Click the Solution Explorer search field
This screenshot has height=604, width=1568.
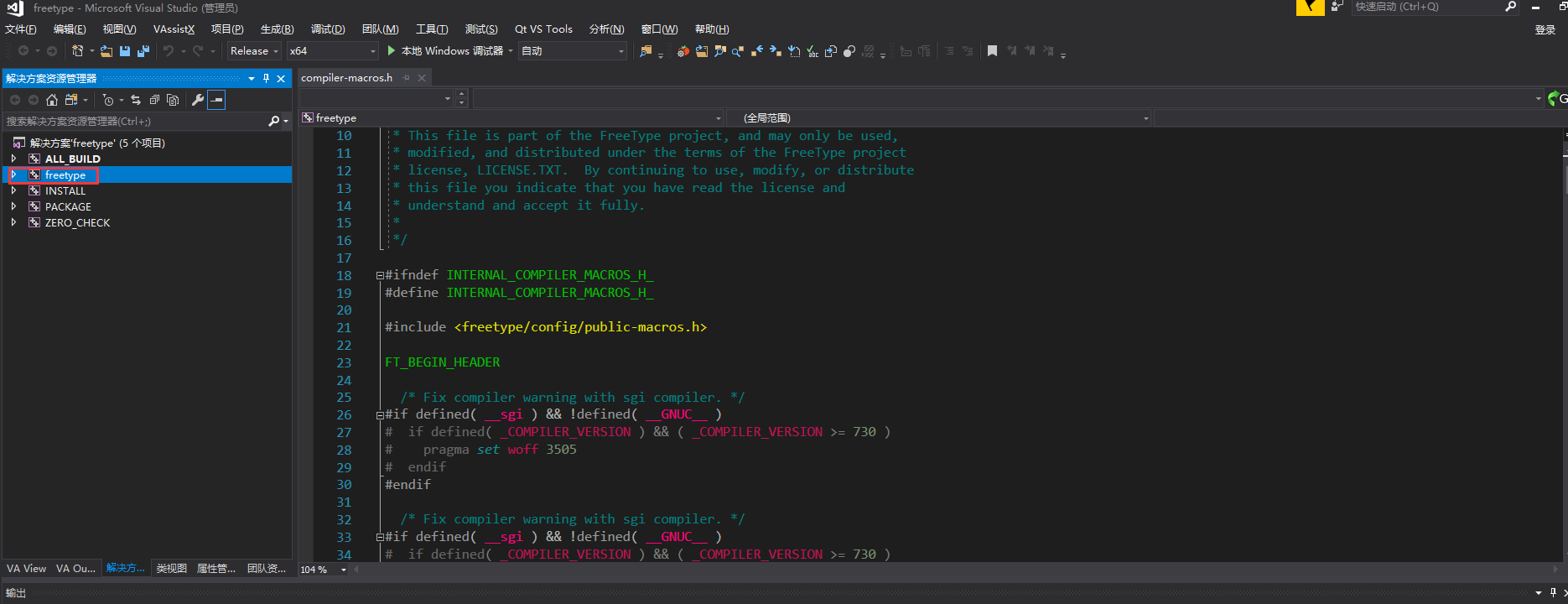pos(134,122)
